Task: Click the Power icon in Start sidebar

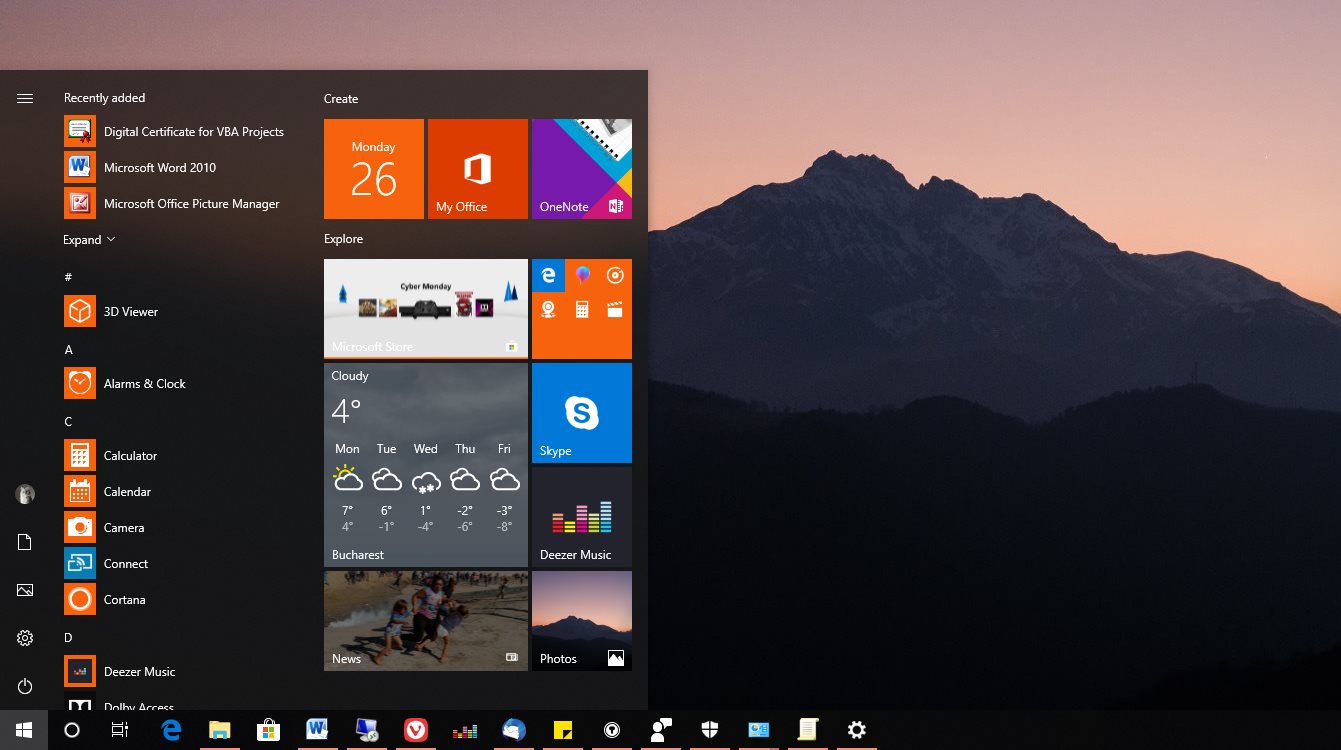Action: (25, 686)
